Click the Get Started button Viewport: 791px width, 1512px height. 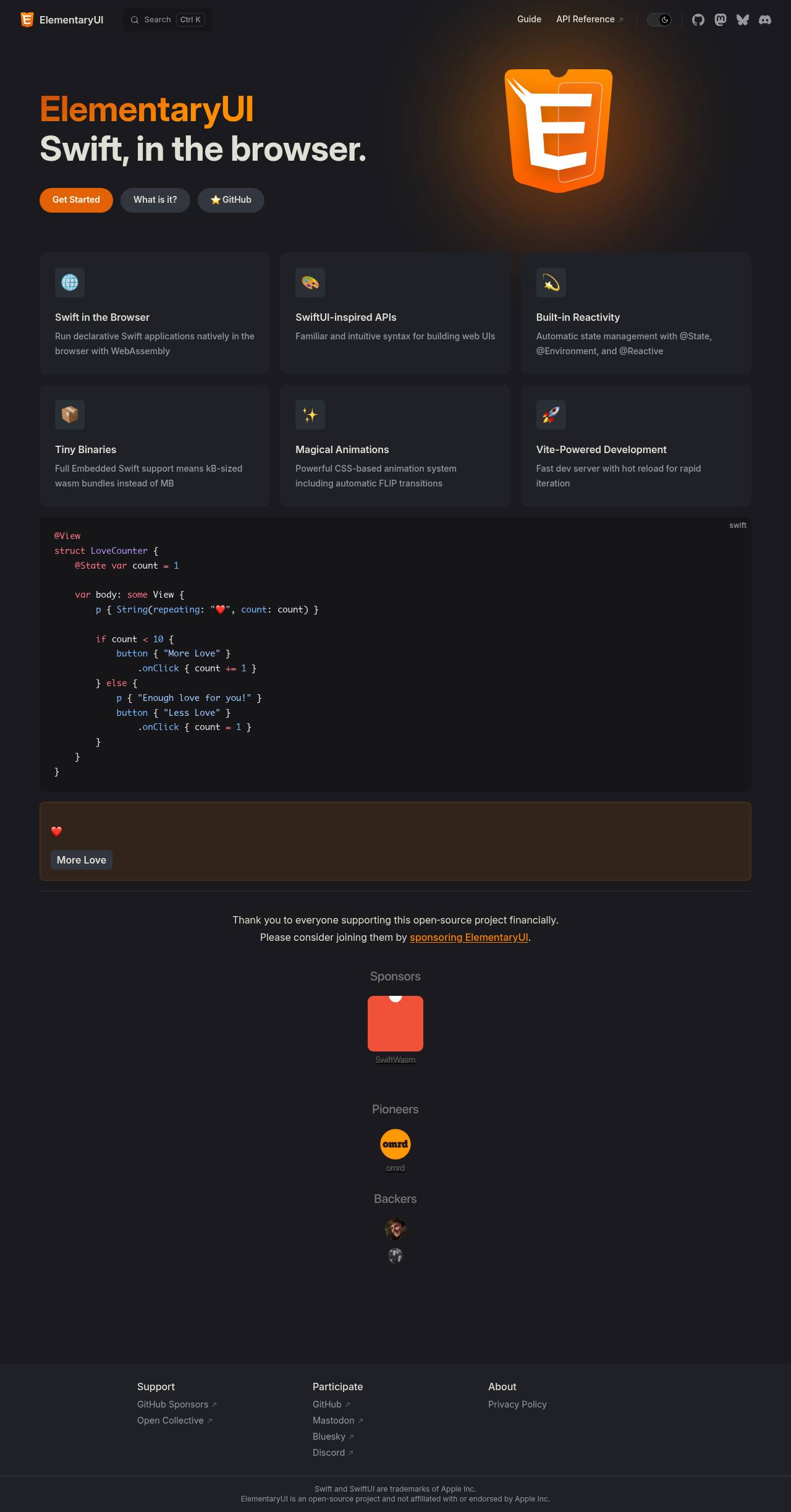click(76, 200)
